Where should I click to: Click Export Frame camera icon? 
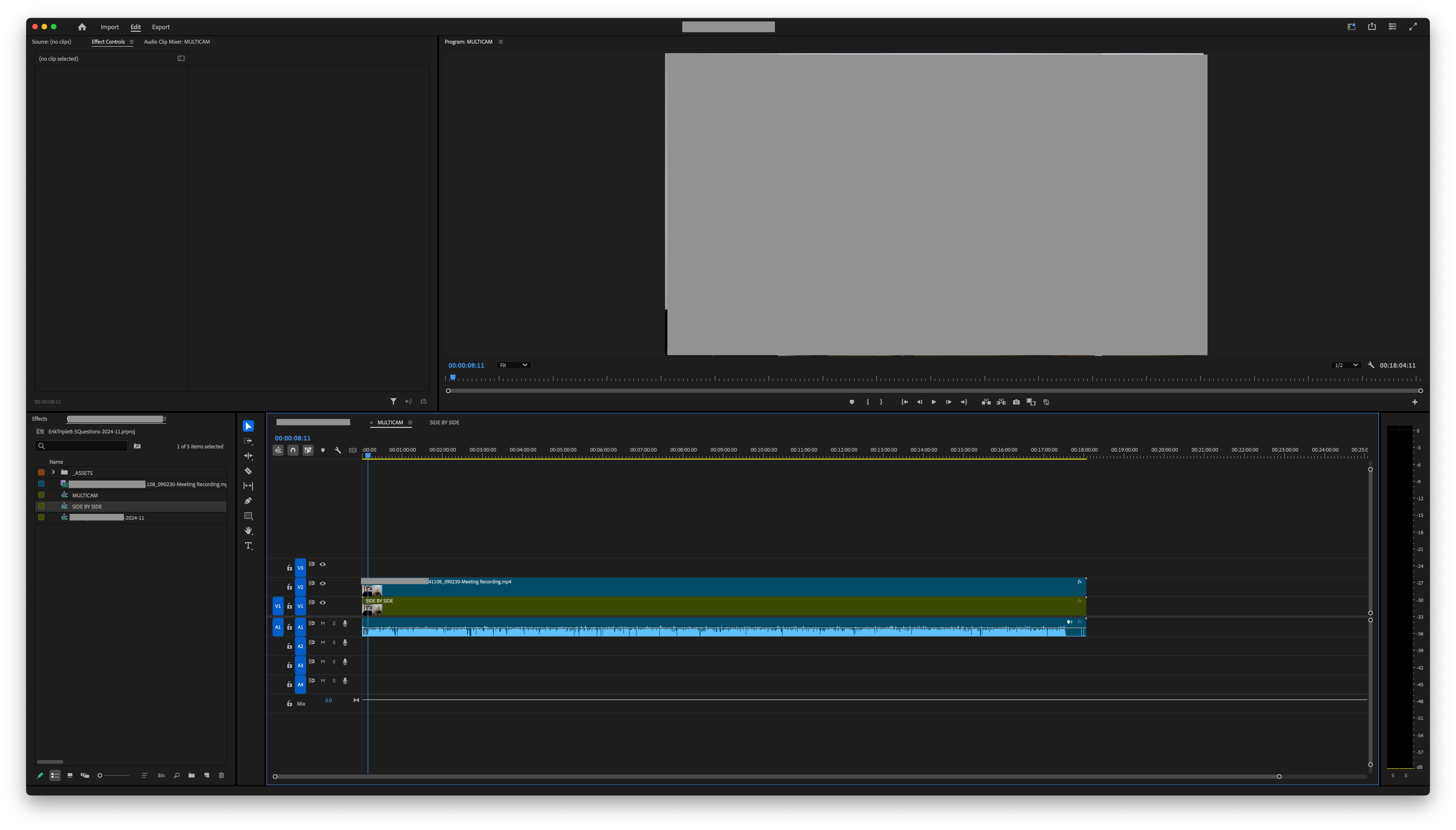coord(1016,402)
